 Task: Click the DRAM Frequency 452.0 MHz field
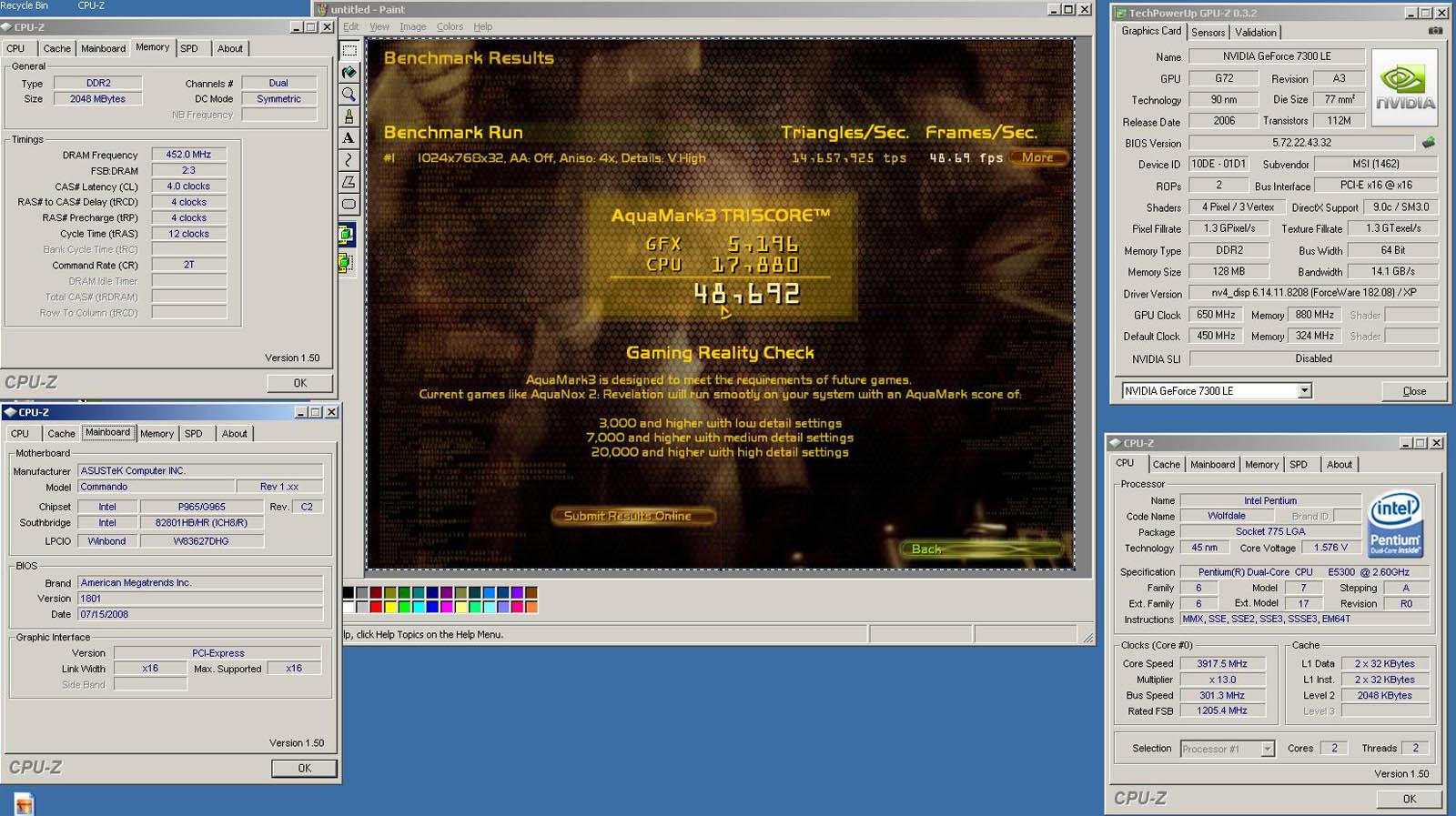coord(189,155)
